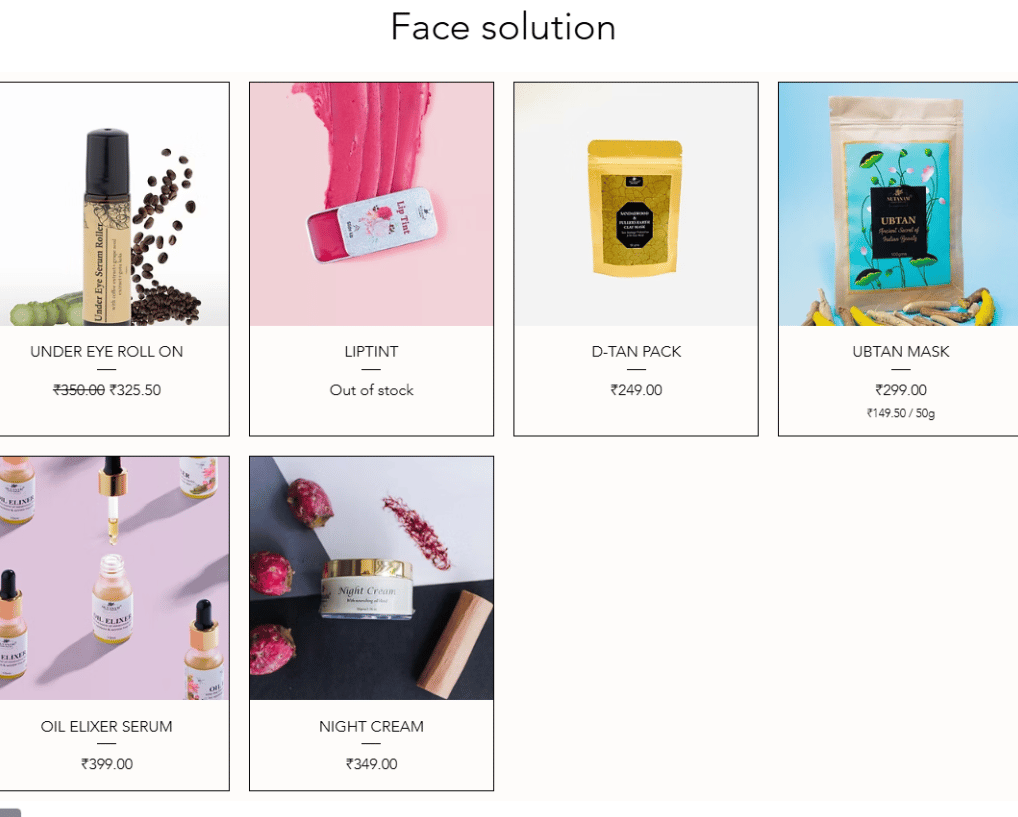Click the ₹299.00 Ubtan Mask price
The image size is (1018, 817).
900,390
